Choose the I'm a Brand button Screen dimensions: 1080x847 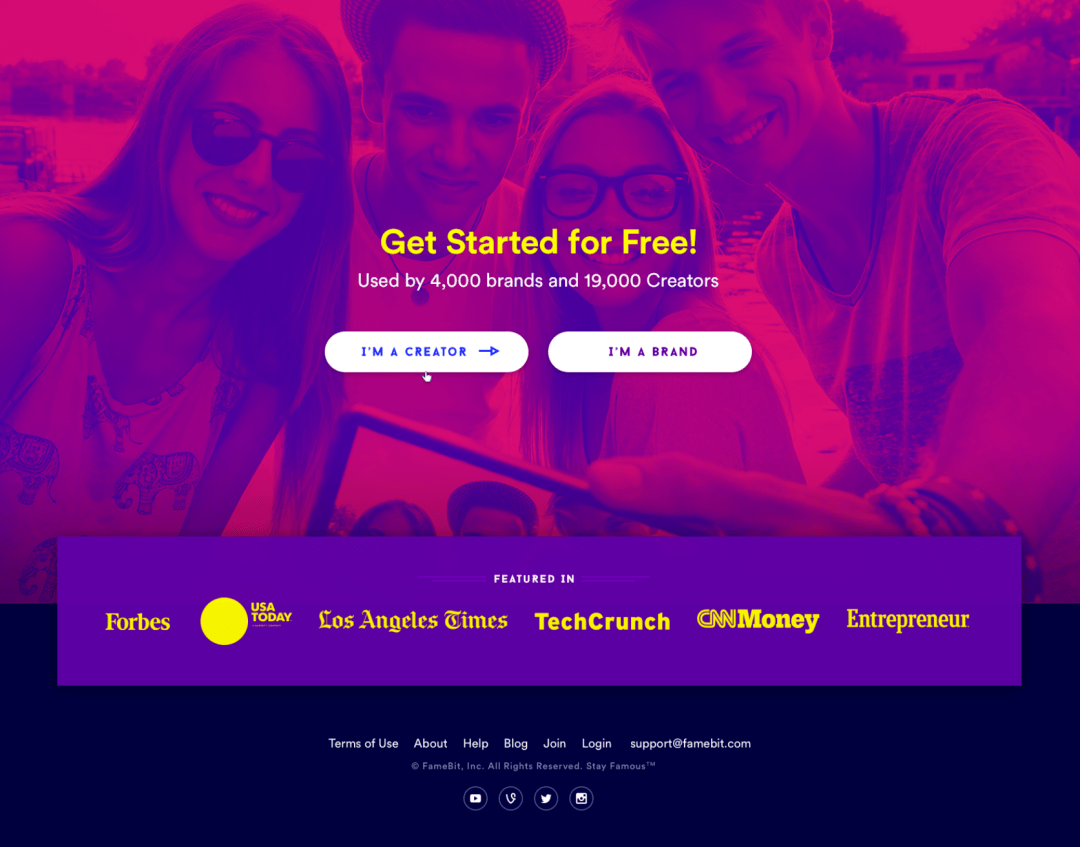[x=650, y=352]
